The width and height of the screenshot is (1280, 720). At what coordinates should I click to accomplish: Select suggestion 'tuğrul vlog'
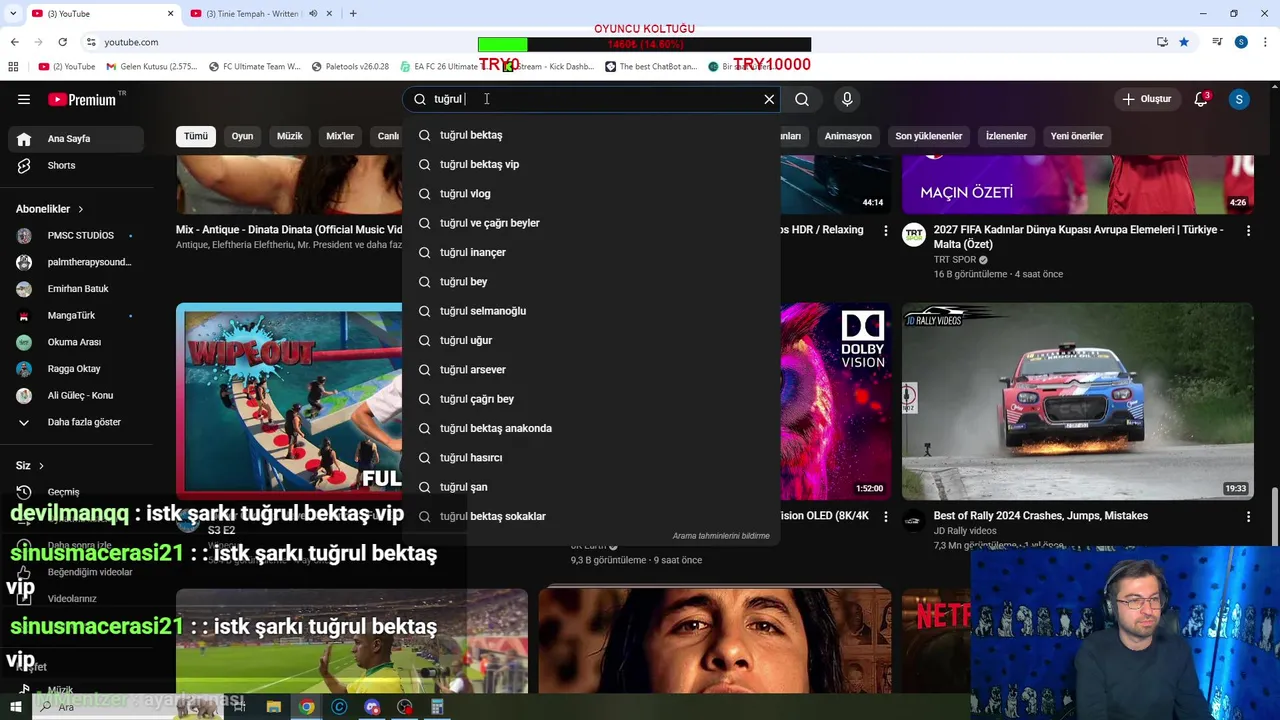591,194
